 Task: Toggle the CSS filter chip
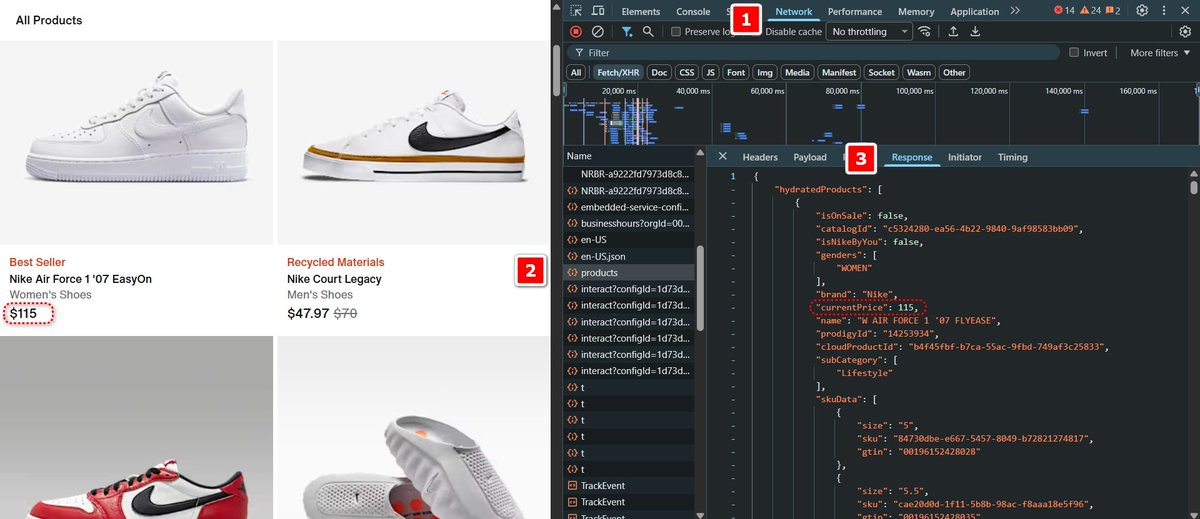coord(687,72)
